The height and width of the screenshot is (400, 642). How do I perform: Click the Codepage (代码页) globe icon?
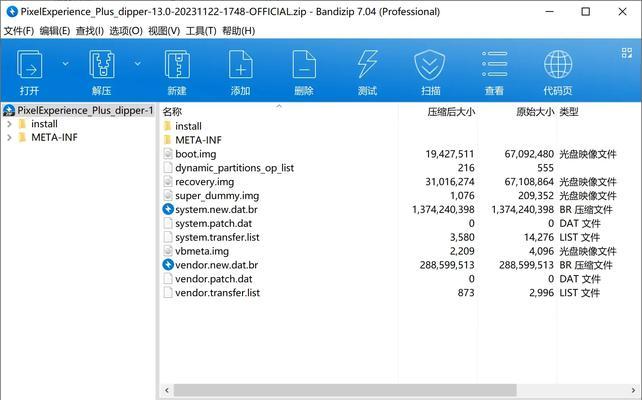tap(558, 64)
